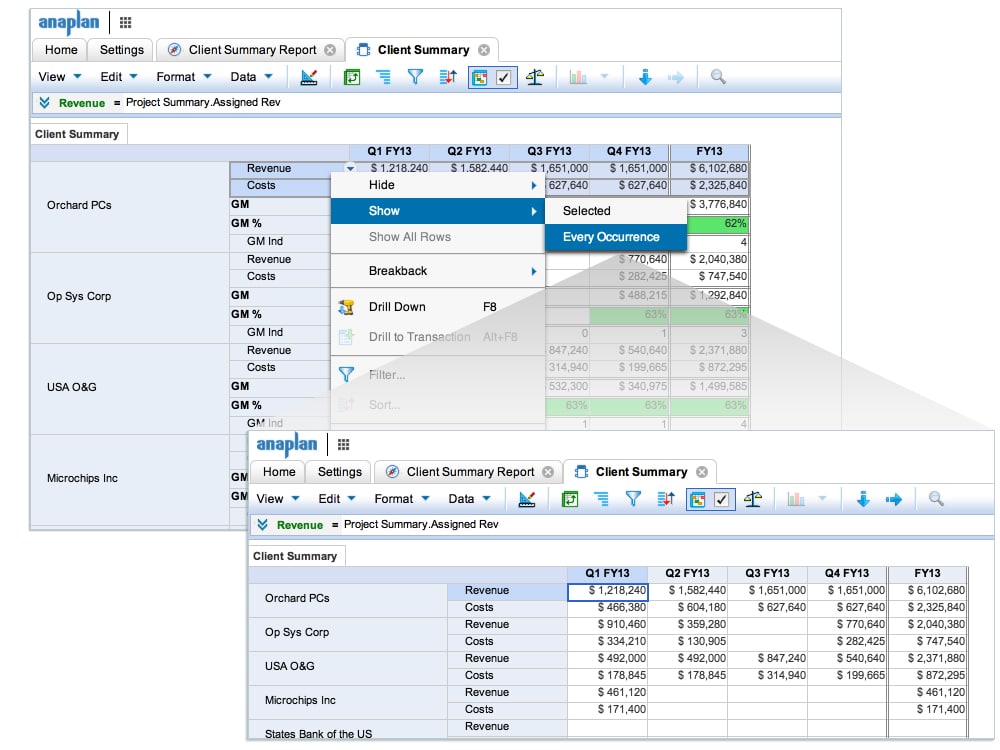
Task: Select Drill Down in the context menu
Action: pyautogui.click(x=438, y=307)
